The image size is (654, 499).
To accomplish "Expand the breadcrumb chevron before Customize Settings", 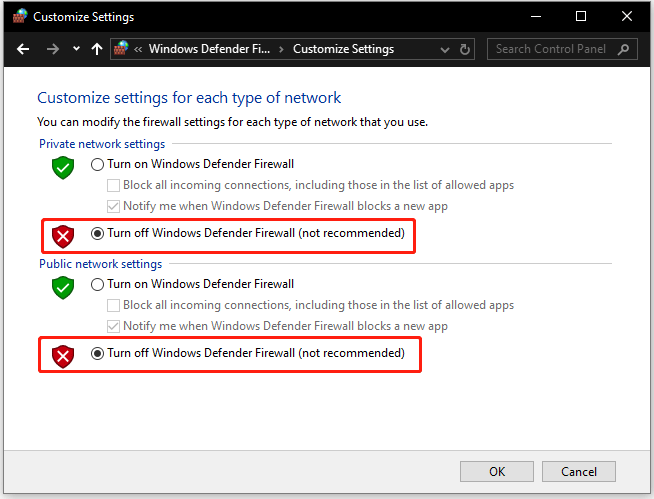I will point(281,49).
